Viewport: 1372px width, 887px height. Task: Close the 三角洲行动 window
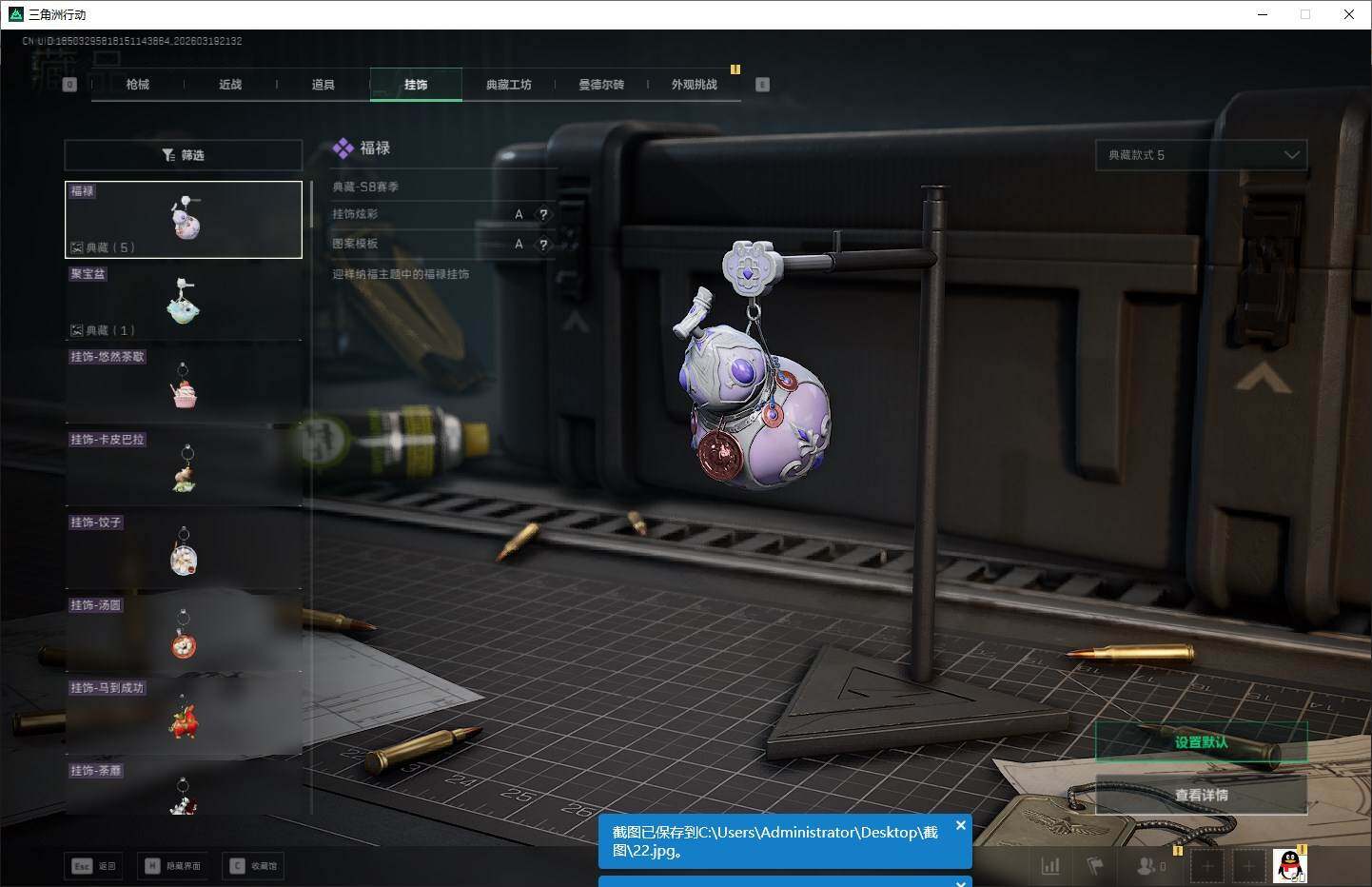[1349, 14]
